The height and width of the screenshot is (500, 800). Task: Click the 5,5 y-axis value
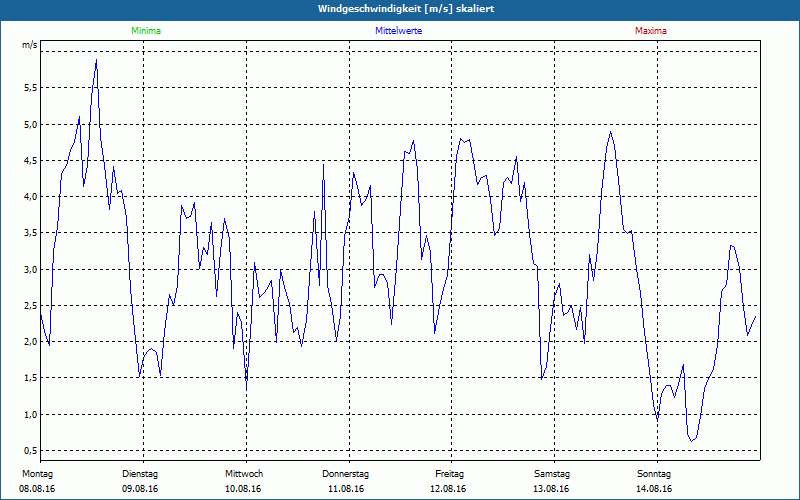coord(31,88)
